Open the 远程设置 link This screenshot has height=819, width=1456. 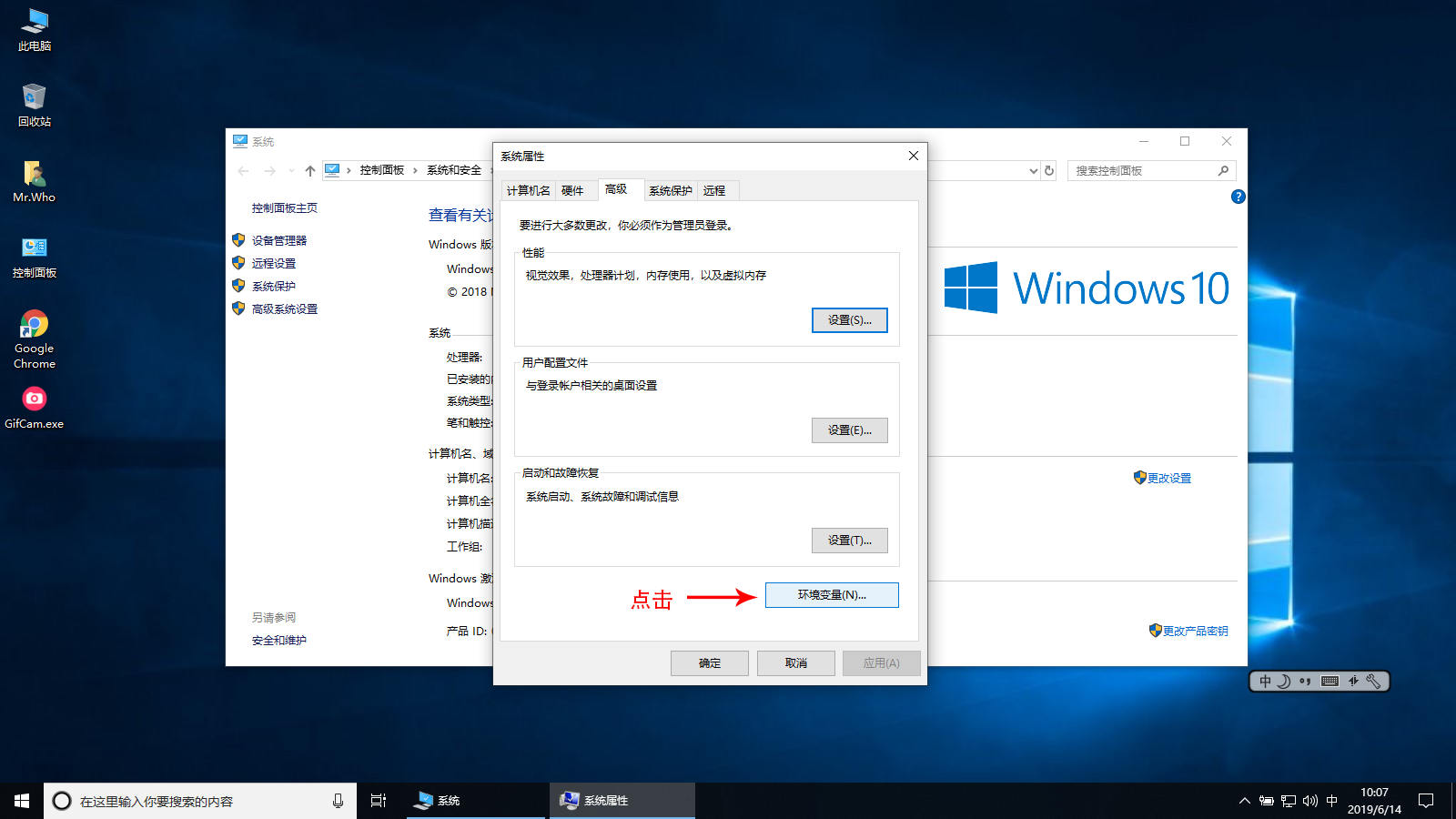click(274, 263)
